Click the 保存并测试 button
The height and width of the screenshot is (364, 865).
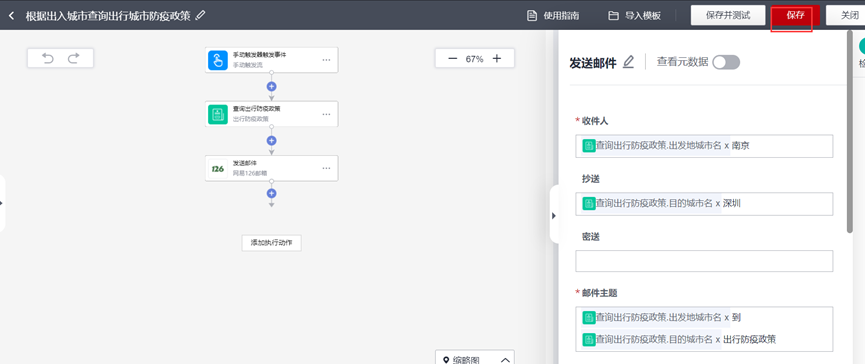click(728, 15)
